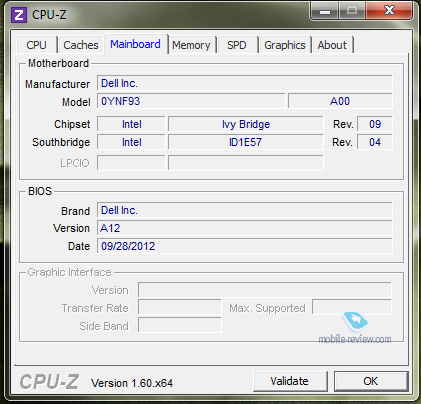Click the CPU-Z logo at bottom left

pyautogui.click(x=49, y=382)
